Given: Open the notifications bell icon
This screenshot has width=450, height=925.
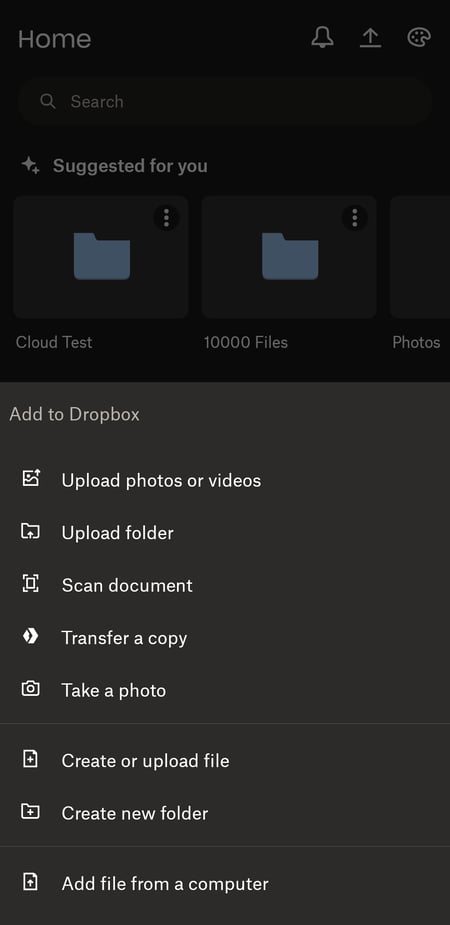Looking at the screenshot, I should coord(322,38).
